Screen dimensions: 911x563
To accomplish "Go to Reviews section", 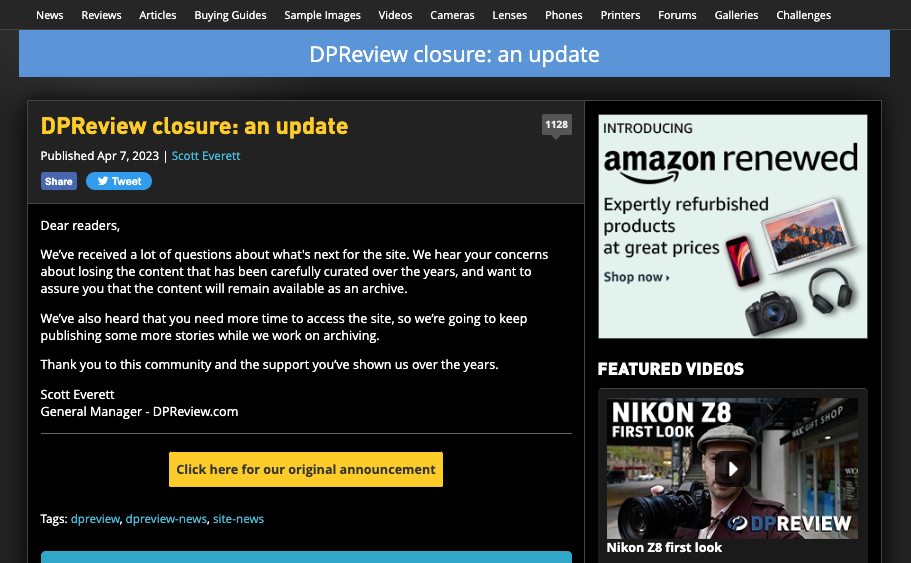I will (x=101, y=15).
